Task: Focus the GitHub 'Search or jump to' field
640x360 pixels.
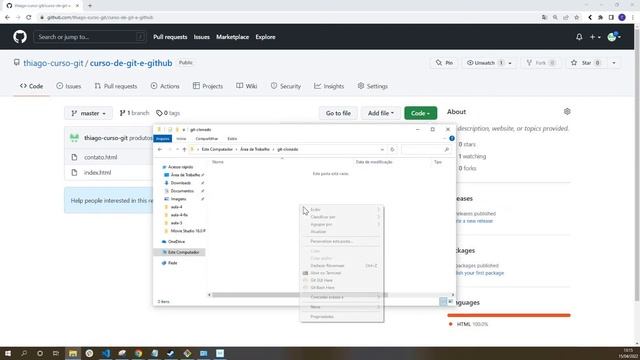Action: 90,37
